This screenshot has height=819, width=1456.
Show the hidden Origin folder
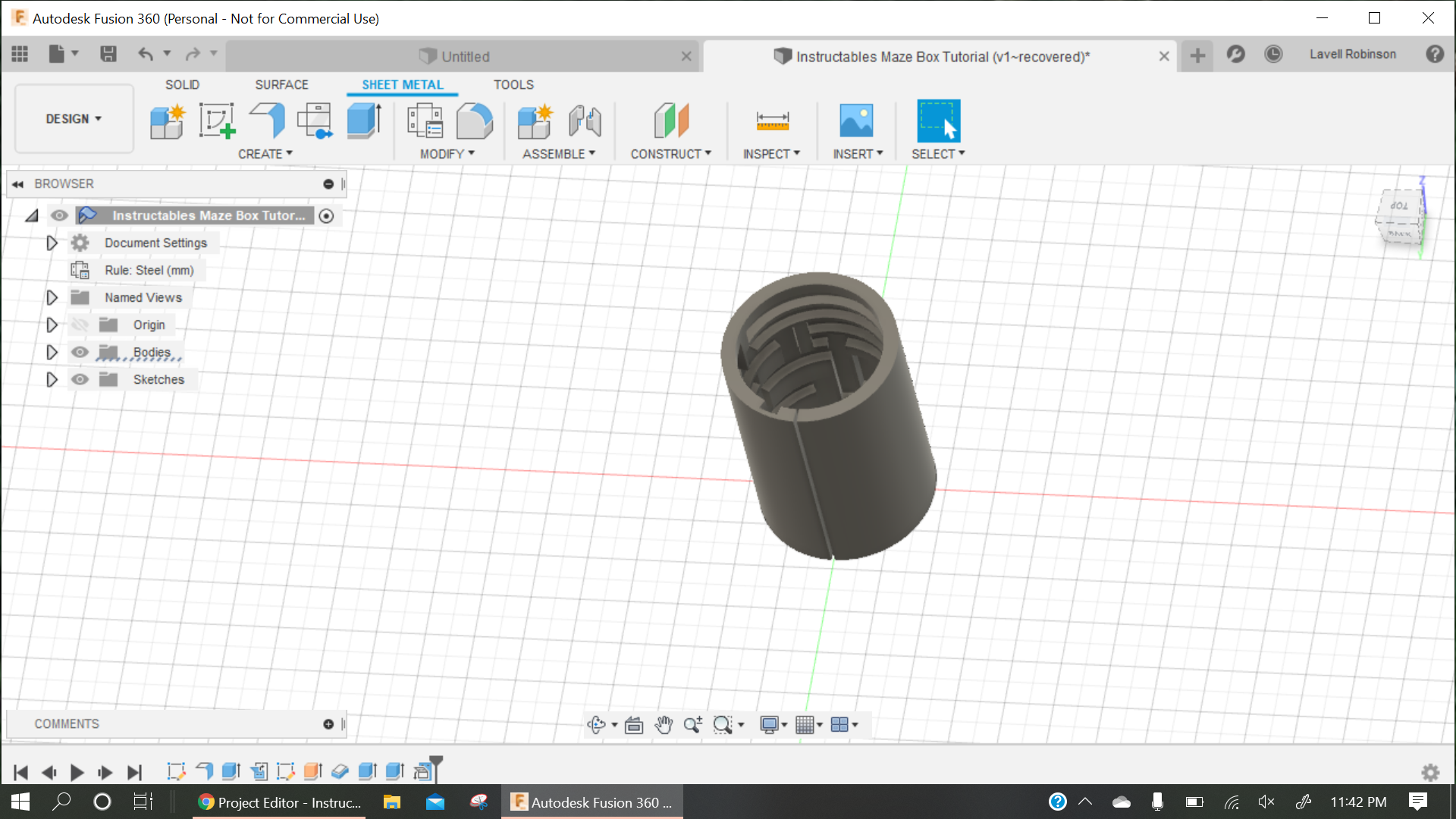tap(80, 325)
